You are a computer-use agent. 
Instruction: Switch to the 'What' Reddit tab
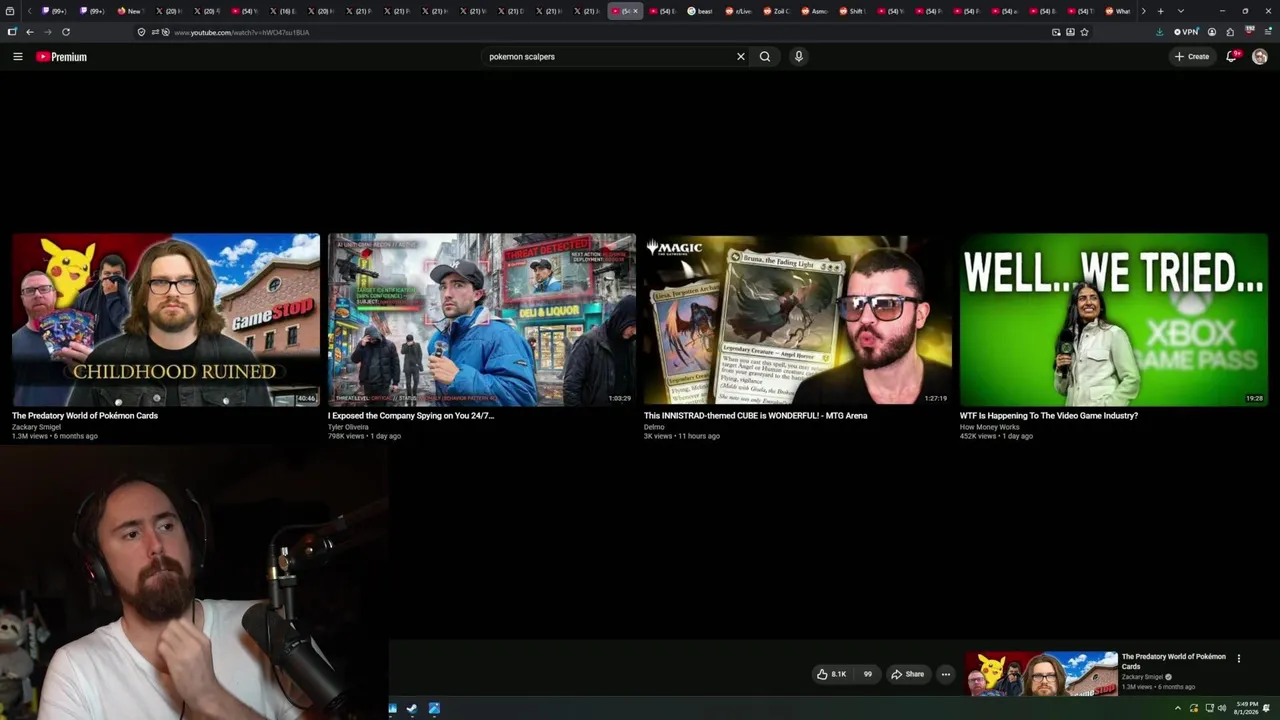[1118, 11]
